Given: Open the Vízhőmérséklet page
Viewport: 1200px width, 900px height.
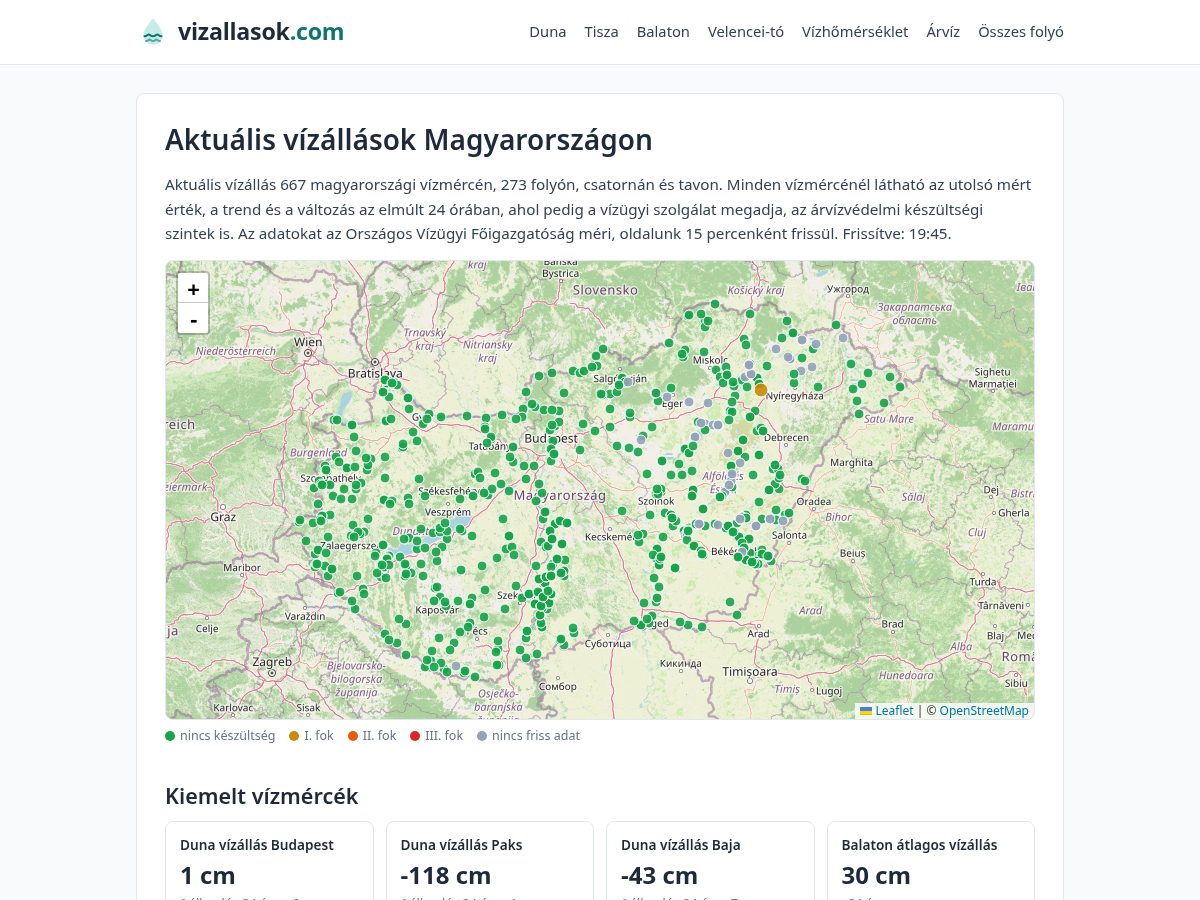Looking at the screenshot, I should point(855,32).
